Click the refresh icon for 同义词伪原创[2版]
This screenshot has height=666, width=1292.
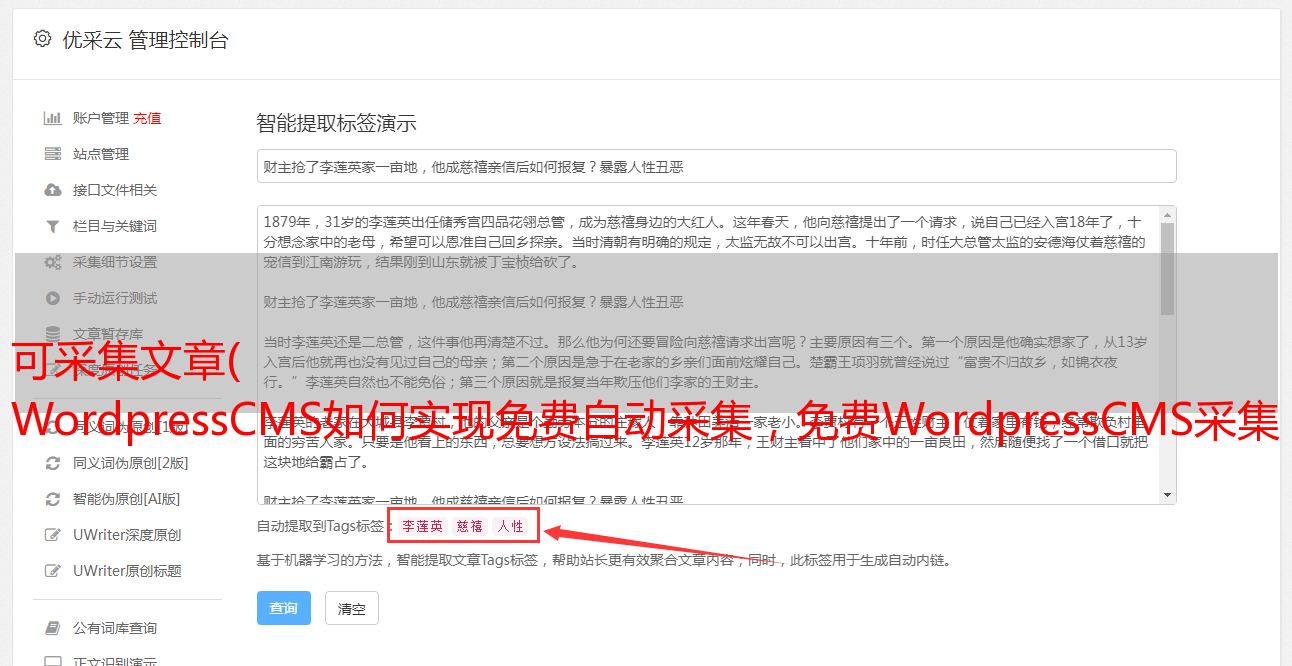tap(53, 463)
